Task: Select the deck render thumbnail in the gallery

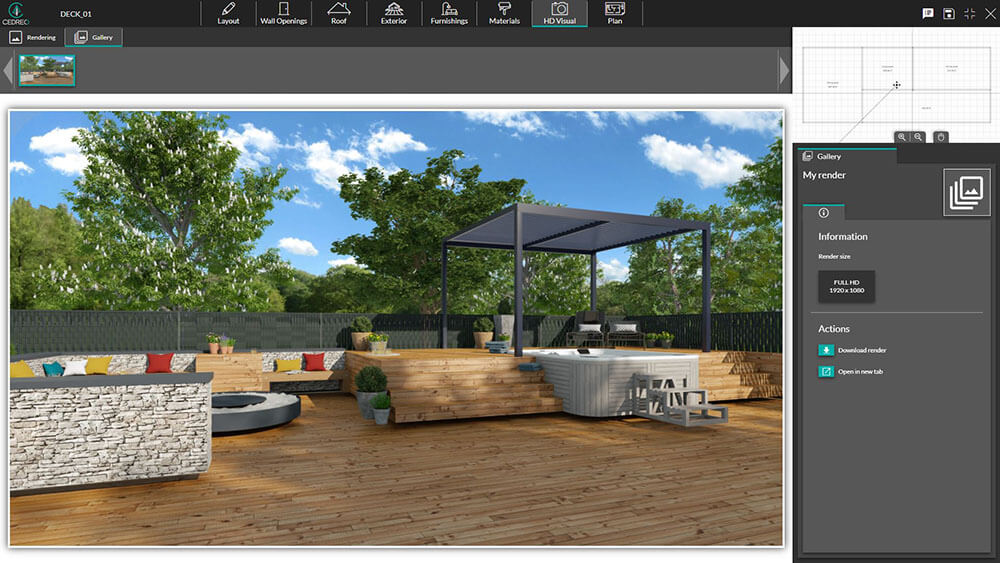Action: [46, 70]
